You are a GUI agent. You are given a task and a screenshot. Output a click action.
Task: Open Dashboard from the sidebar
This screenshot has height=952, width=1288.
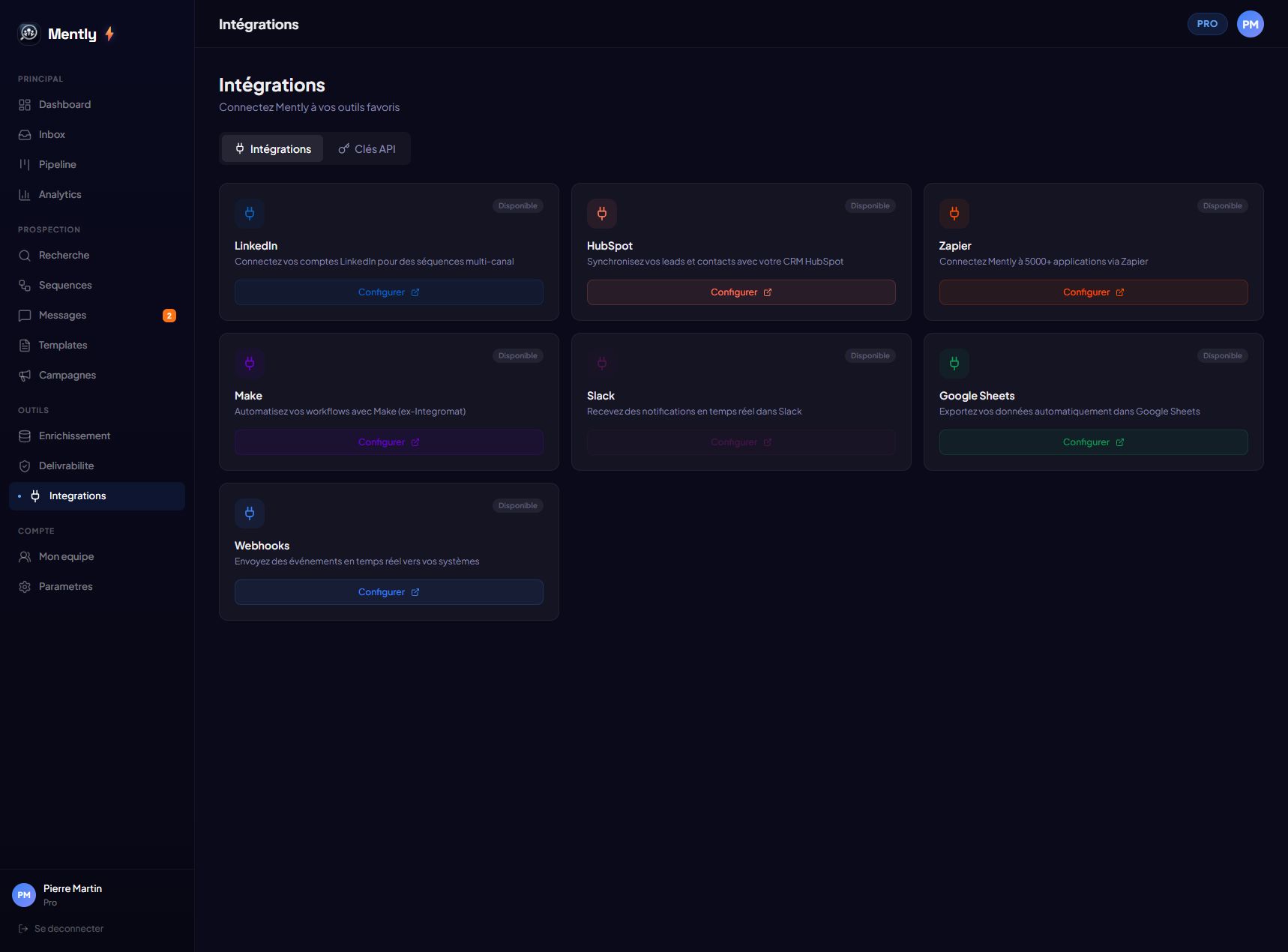[x=97, y=105]
